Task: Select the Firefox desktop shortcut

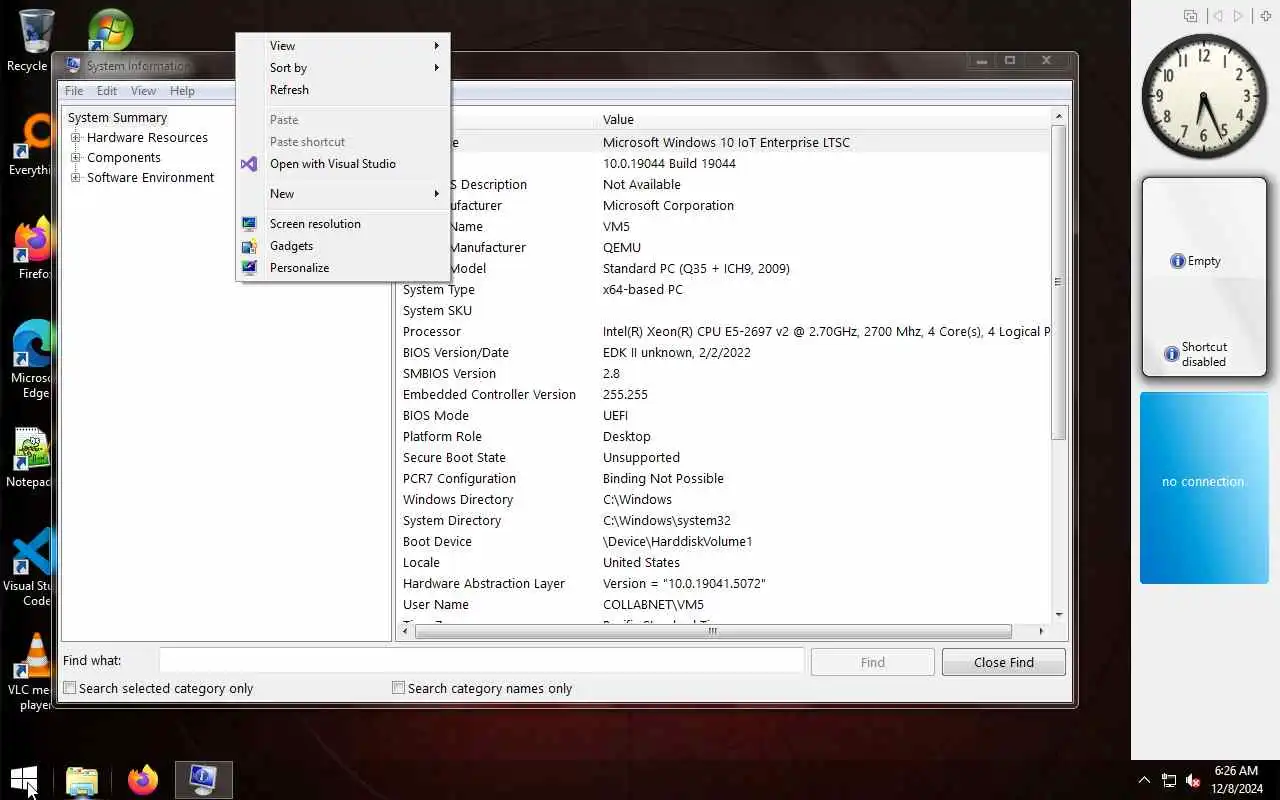Action: 33,250
